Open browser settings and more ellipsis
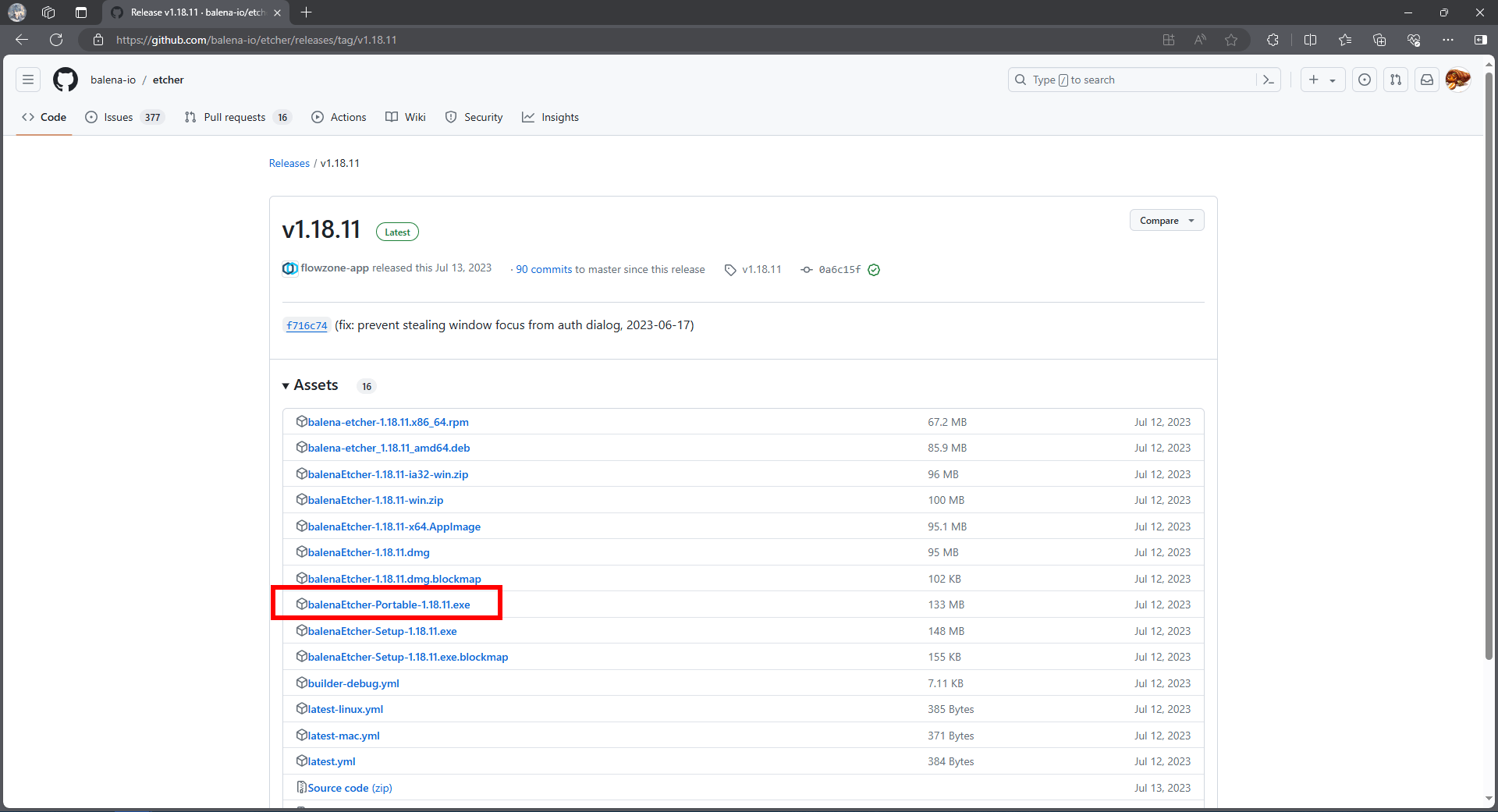 [x=1448, y=40]
